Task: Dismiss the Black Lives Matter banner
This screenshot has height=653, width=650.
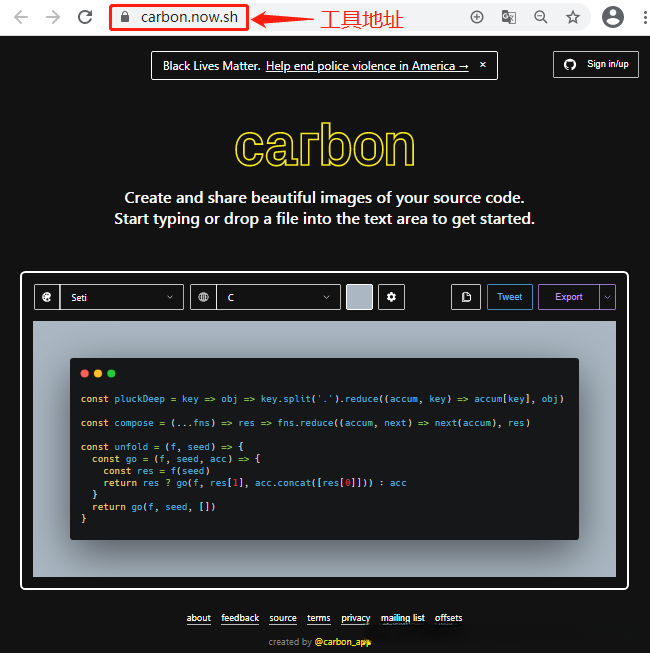Action: (x=483, y=65)
